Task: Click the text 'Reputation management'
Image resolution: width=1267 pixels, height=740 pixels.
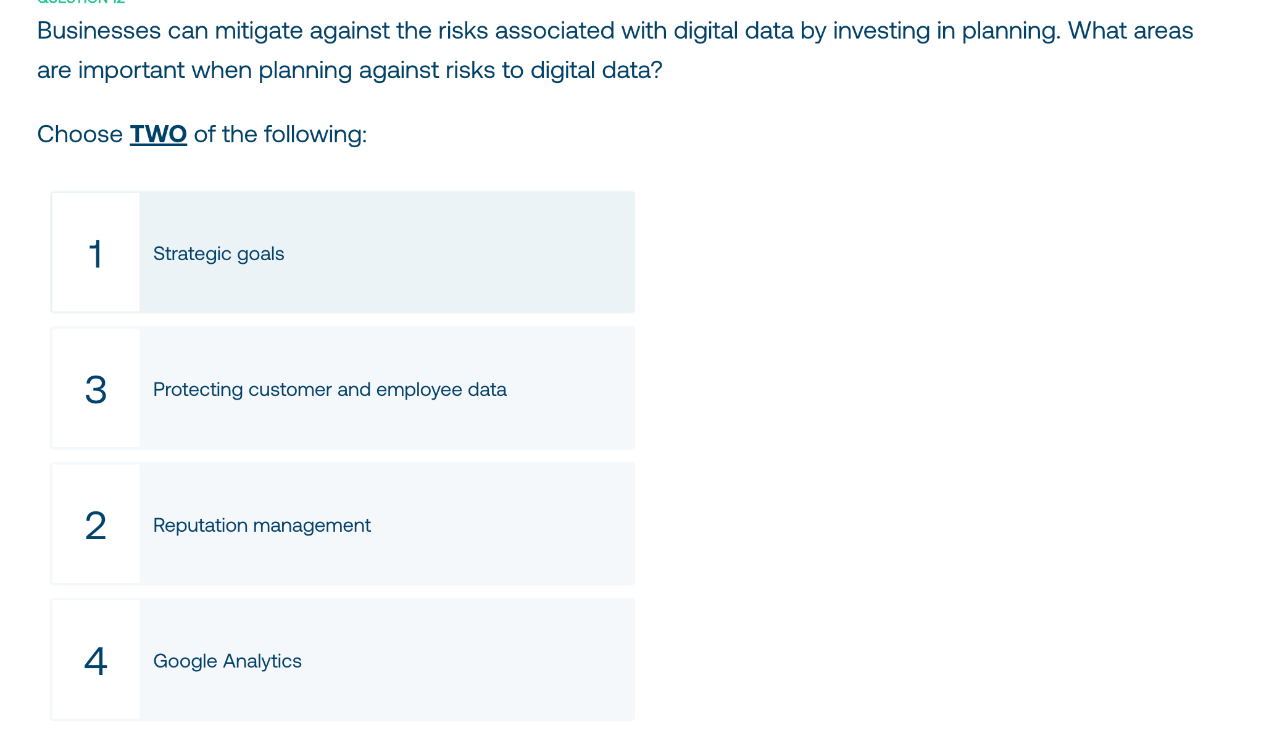Action: (x=261, y=524)
